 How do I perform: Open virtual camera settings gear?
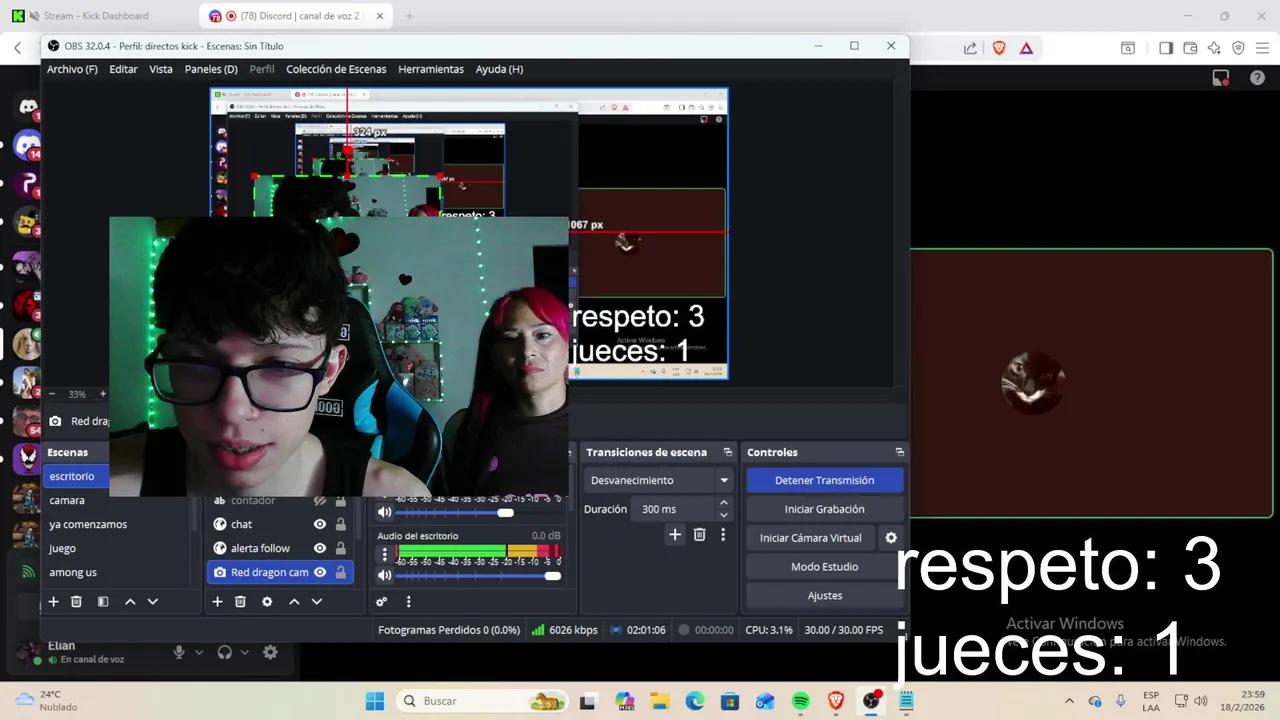891,538
